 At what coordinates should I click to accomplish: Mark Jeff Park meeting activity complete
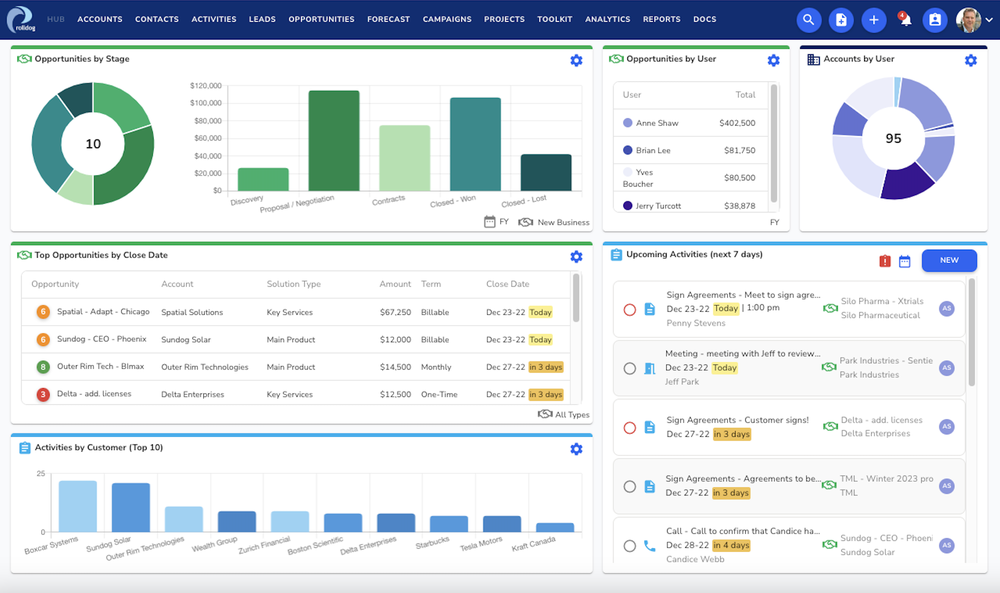coord(629,369)
